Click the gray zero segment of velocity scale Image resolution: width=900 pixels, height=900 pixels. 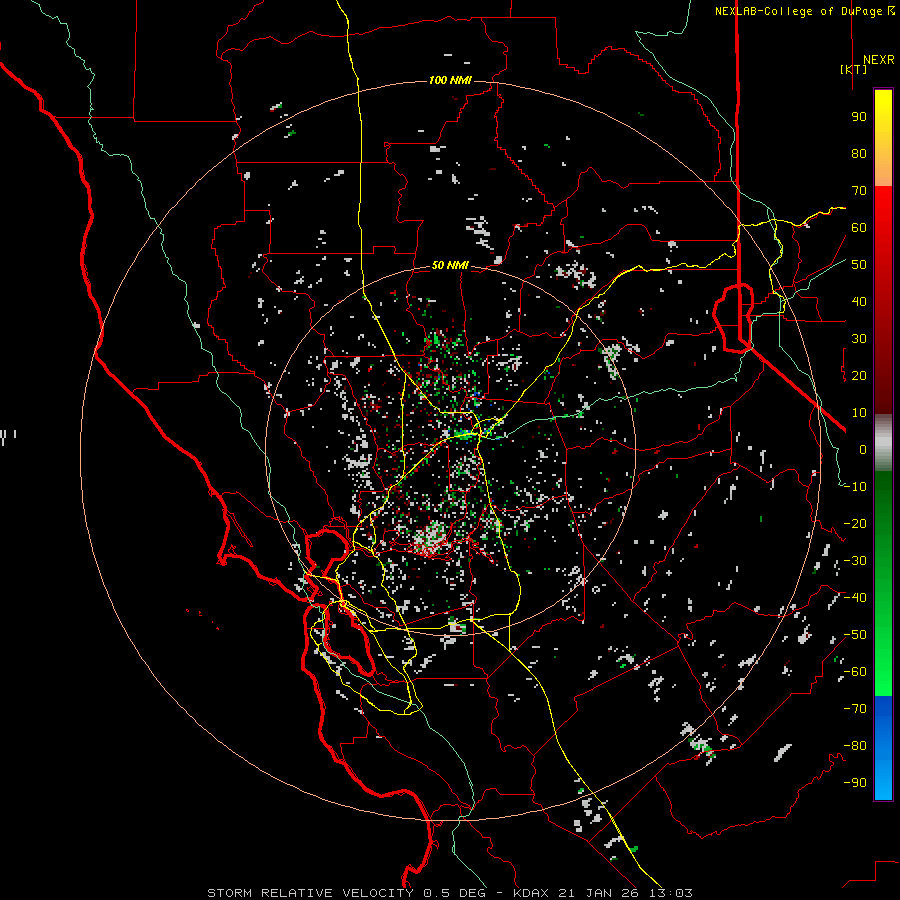[x=883, y=443]
